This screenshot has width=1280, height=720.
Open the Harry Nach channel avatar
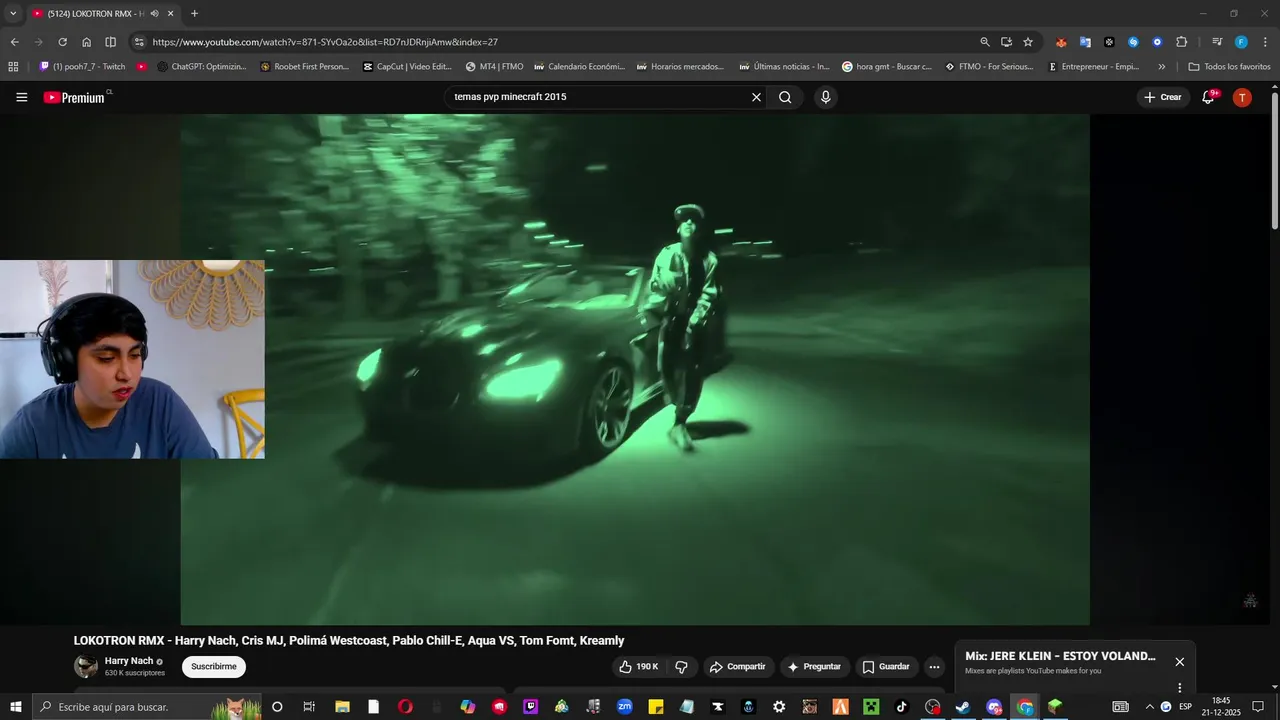86,666
